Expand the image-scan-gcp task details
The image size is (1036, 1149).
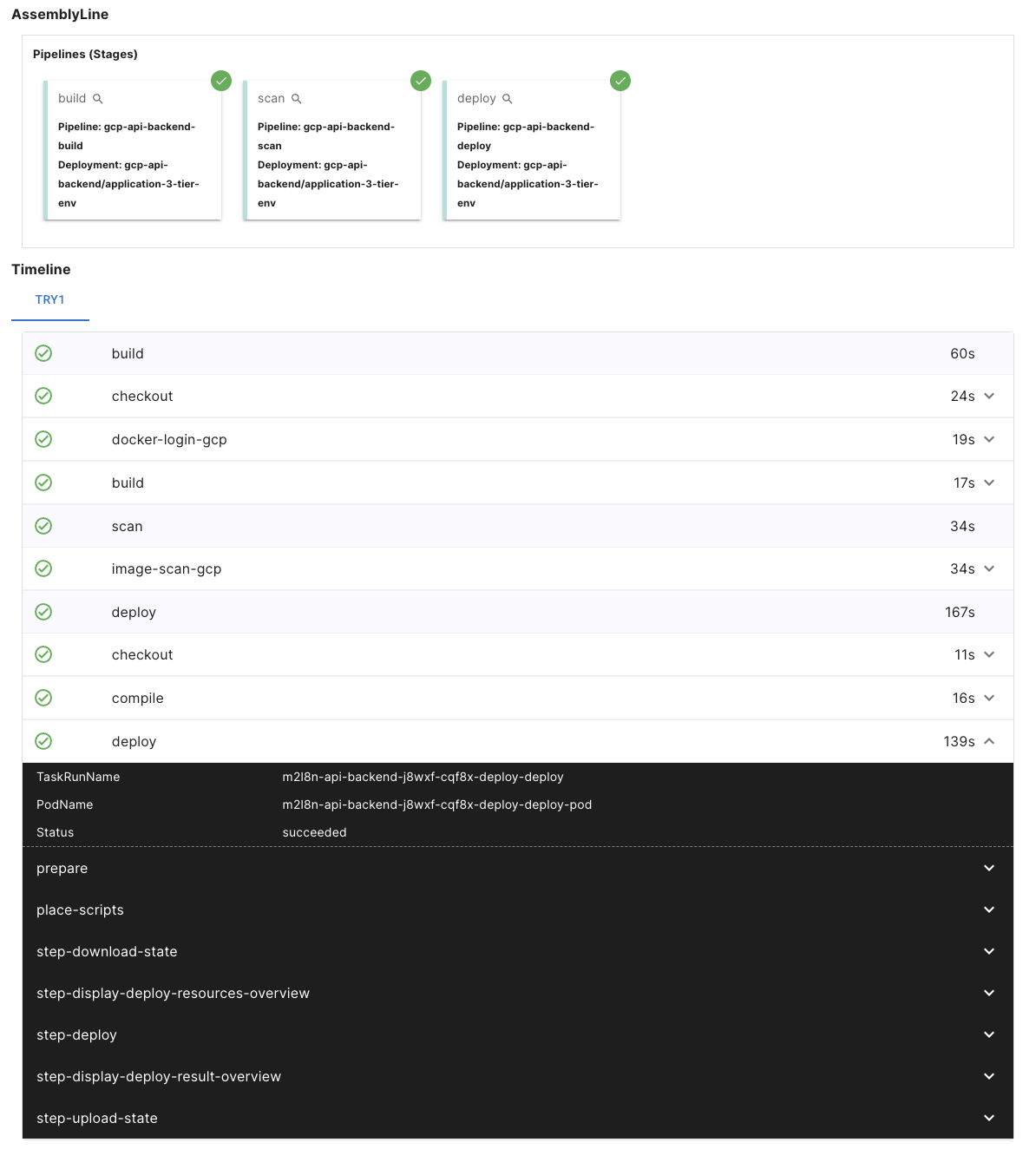[989, 568]
